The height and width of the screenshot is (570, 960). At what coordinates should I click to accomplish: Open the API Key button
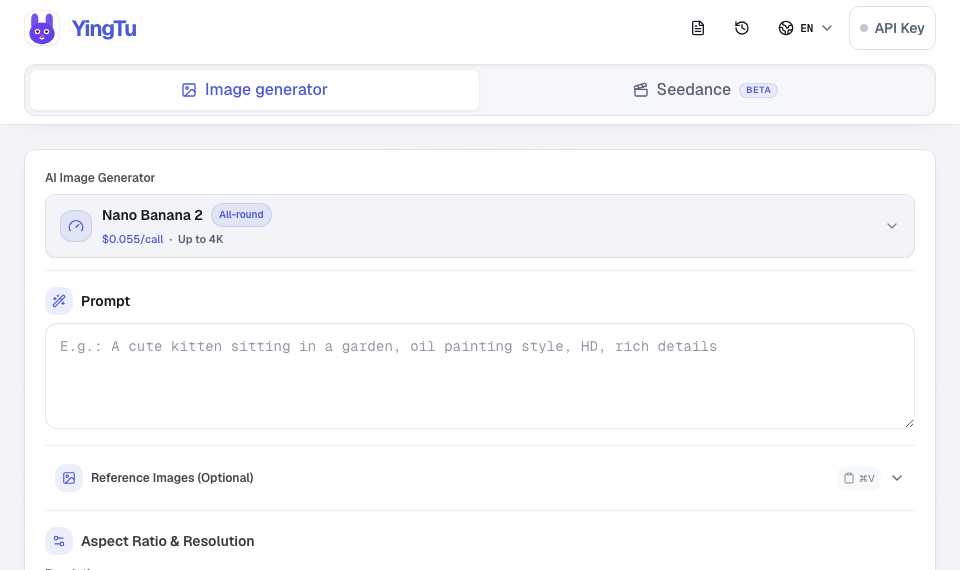(x=892, y=28)
